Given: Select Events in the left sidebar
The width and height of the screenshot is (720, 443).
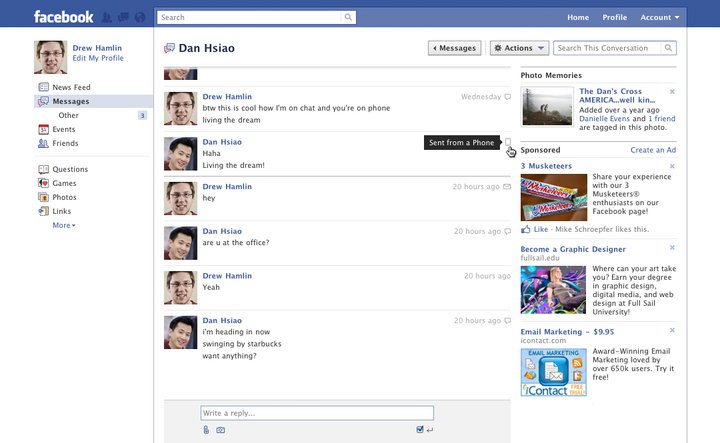Looking at the screenshot, I should coord(63,129).
